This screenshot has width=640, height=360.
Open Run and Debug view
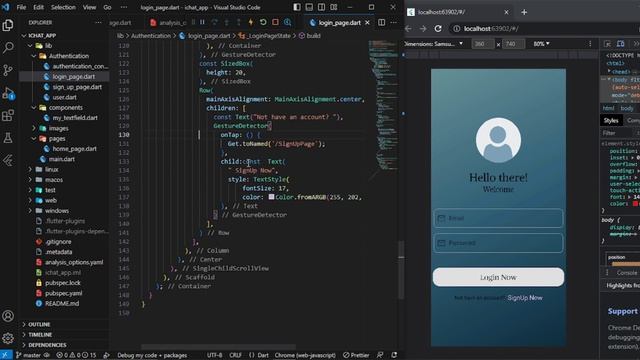pos(8,93)
